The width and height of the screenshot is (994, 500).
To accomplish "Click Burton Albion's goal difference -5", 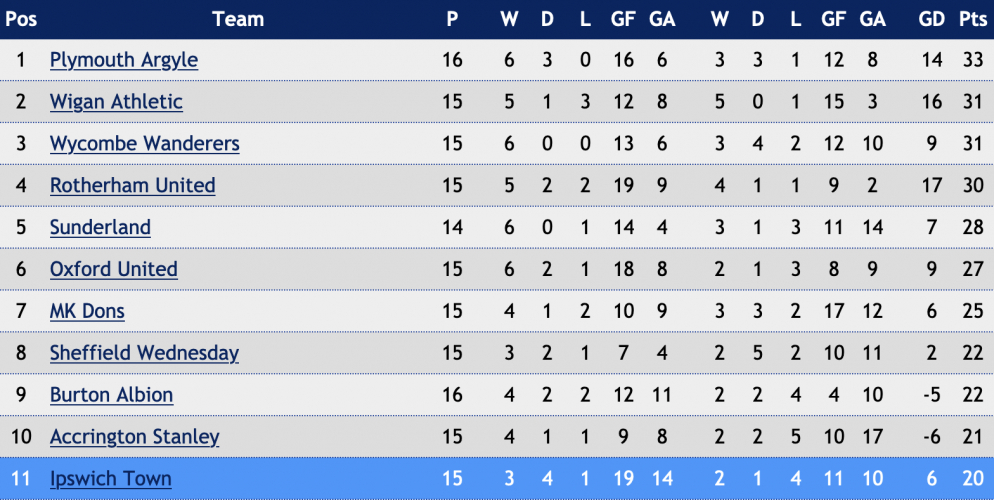I will (x=931, y=395).
